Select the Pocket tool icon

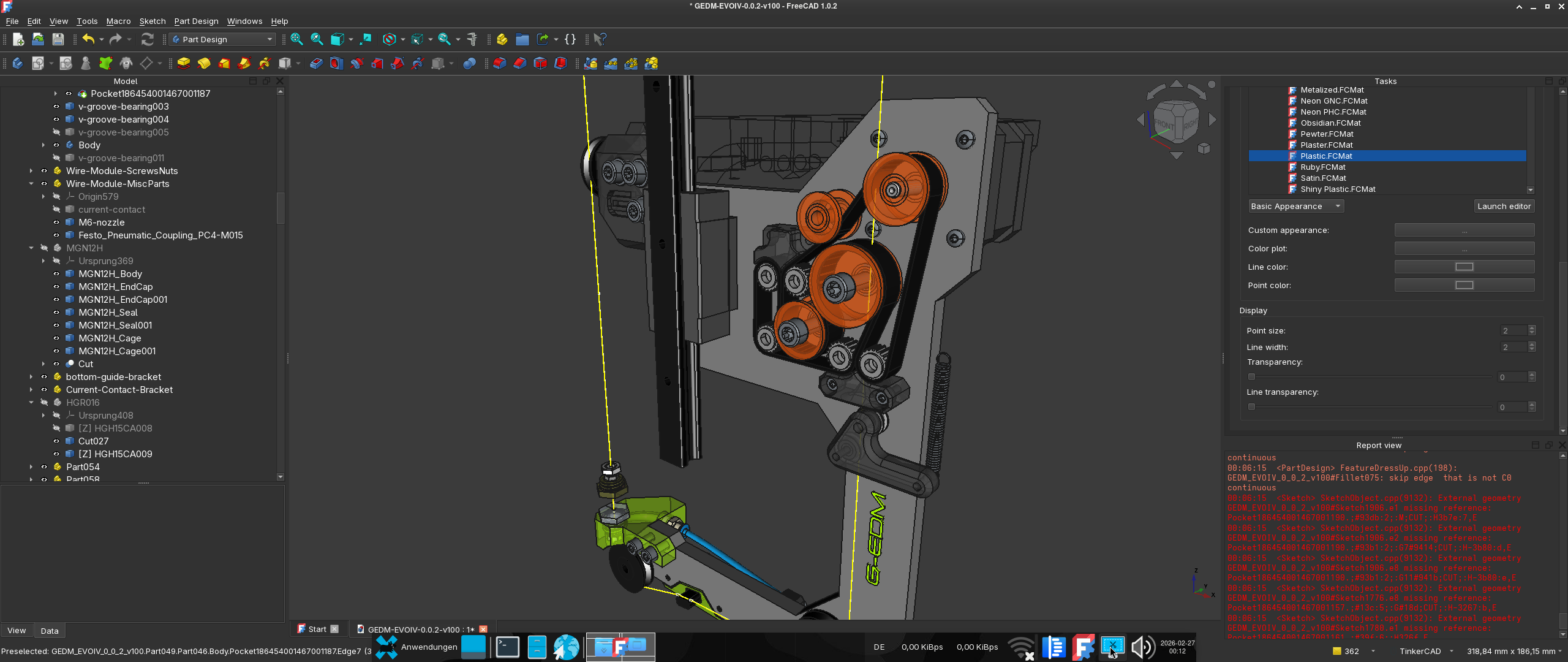click(316, 63)
